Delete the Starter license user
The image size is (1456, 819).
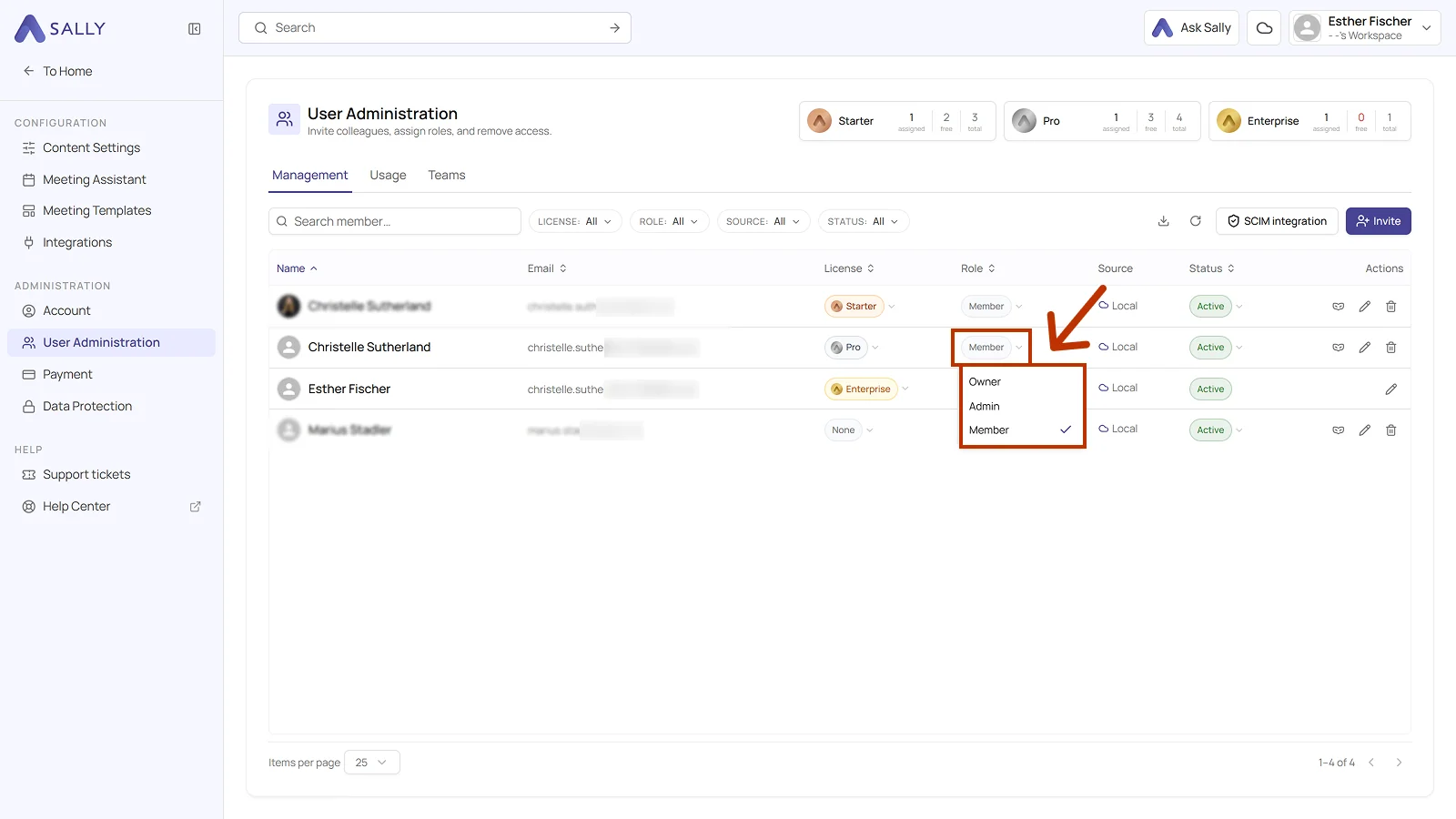click(x=1390, y=307)
